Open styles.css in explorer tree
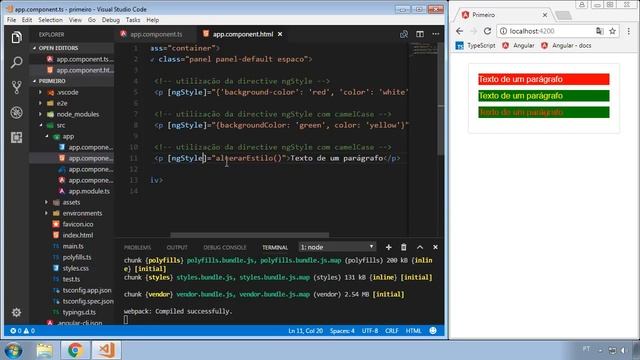Image resolution: width=640 pixels, height=360 pixels. coord(76,269)
